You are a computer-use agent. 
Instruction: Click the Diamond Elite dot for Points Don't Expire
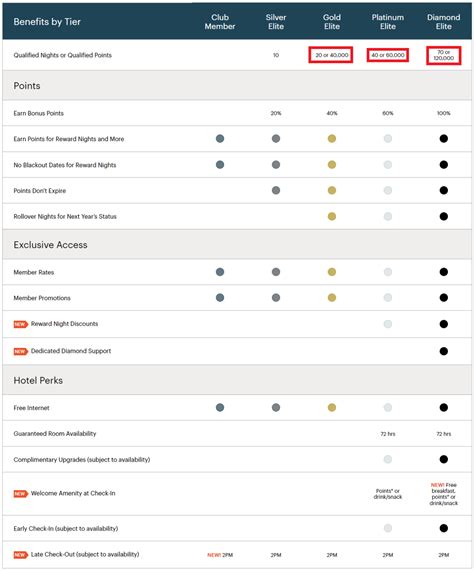[443, 190]
